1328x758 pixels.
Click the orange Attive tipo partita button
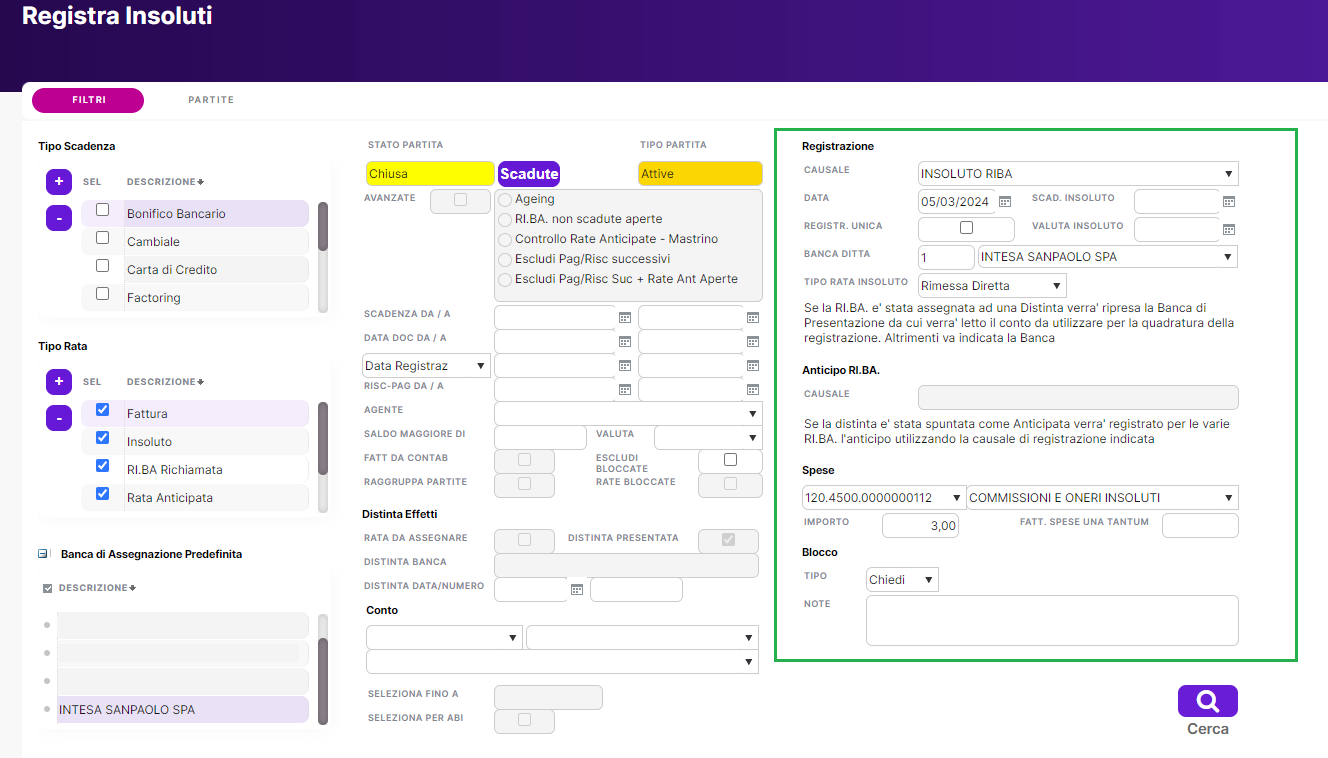(700, 174)
